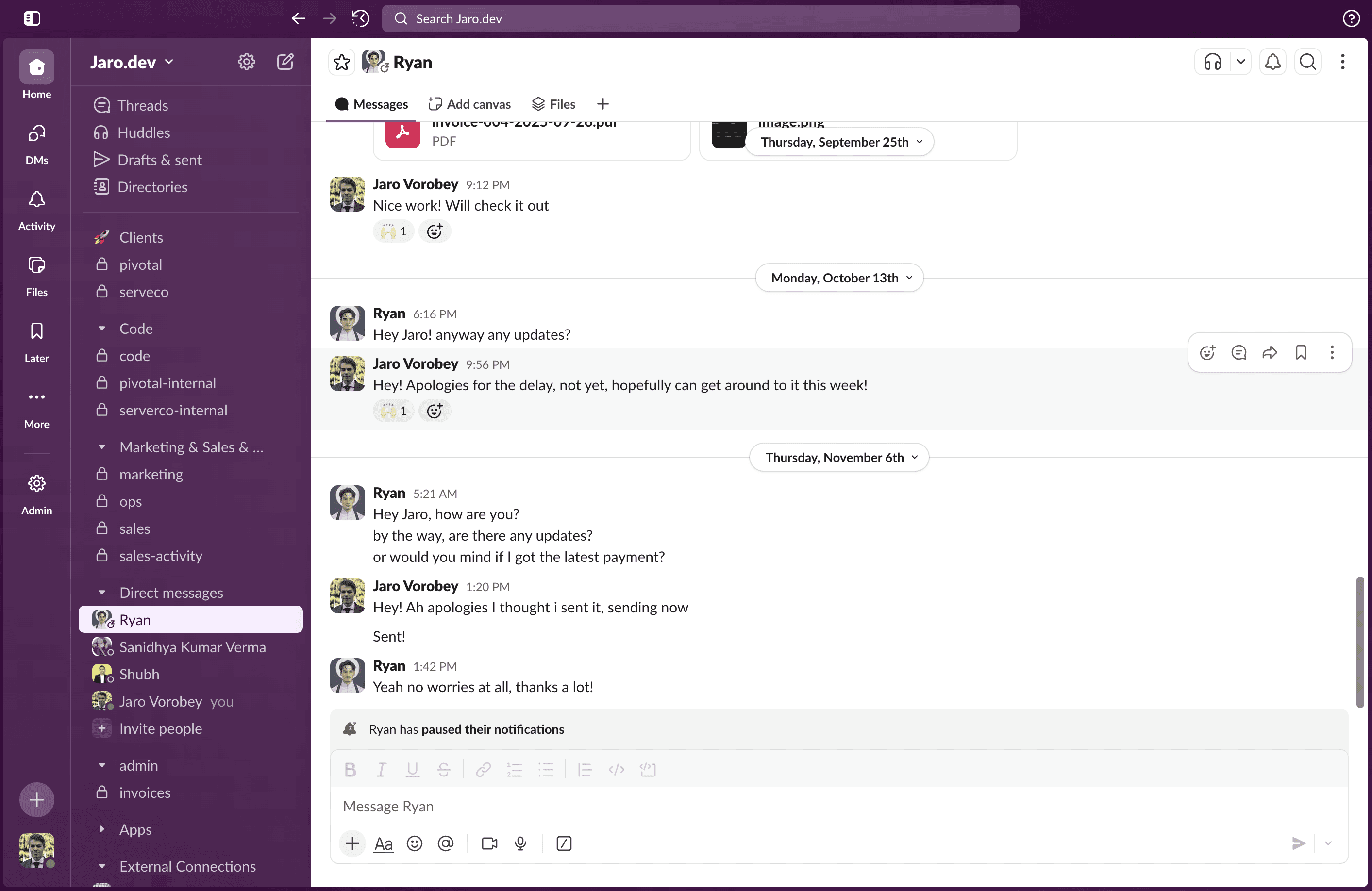
Task: Open the Add canvas tab
Action: (x=470, y=104)
